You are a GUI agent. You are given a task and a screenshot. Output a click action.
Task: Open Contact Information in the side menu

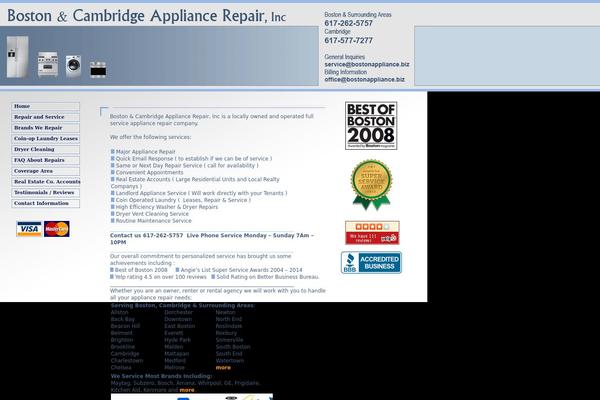coord(46,203)
